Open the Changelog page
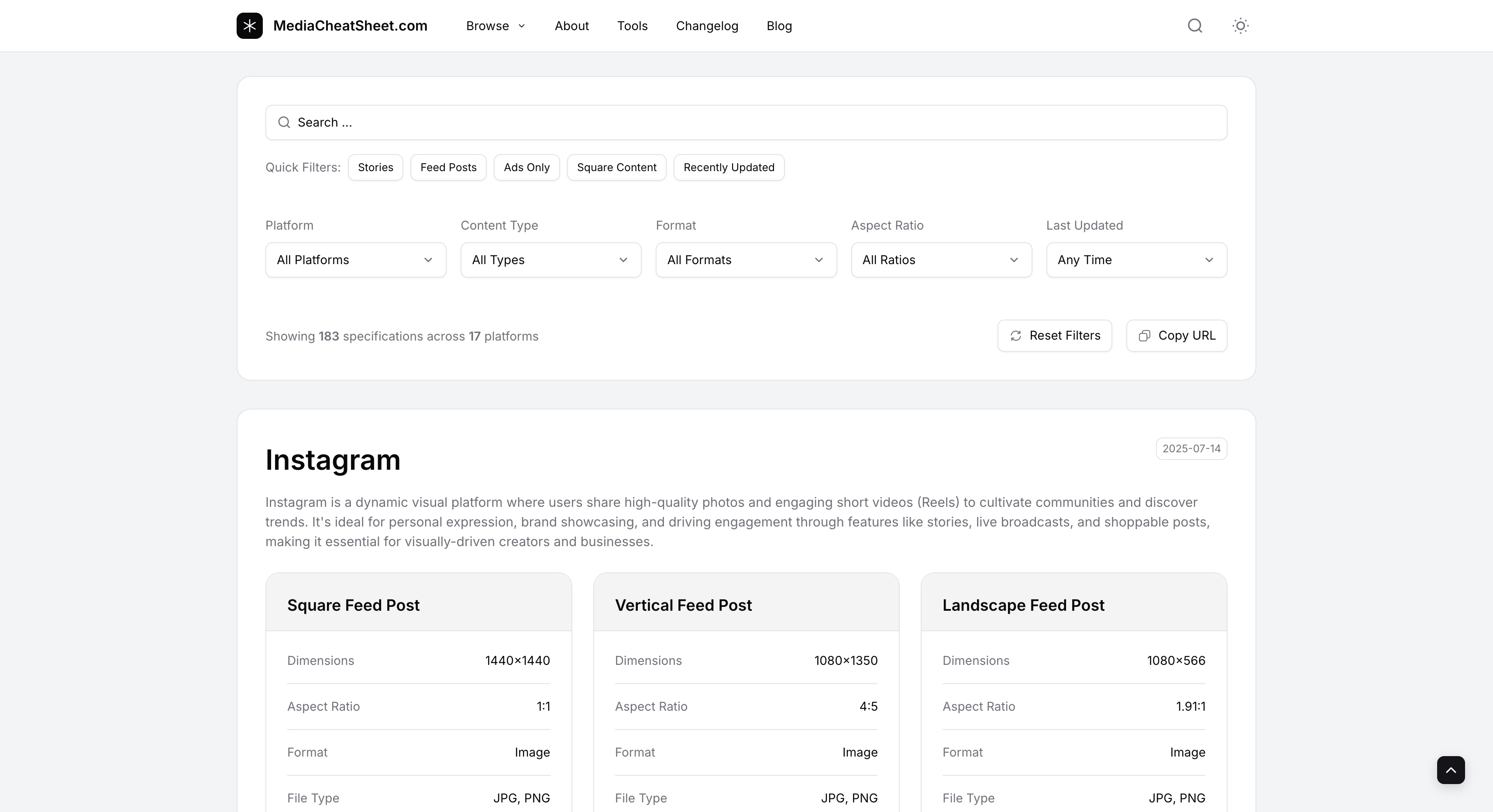The image size is (1493, 812). point(706,26)
